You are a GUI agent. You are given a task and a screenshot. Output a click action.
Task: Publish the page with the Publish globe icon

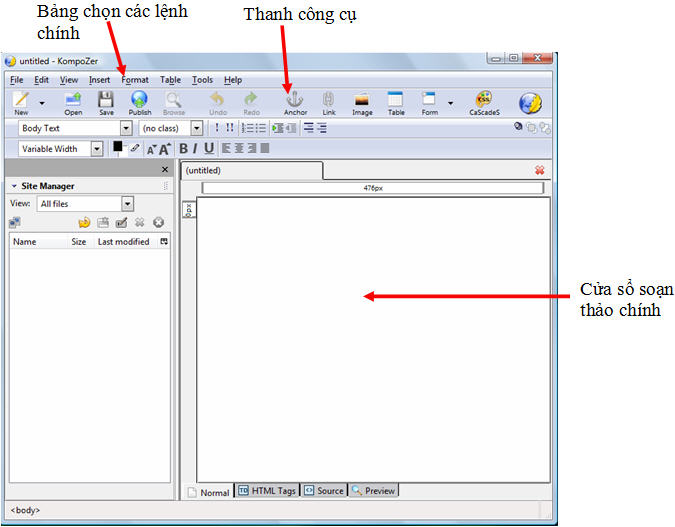tap(140, 103)
